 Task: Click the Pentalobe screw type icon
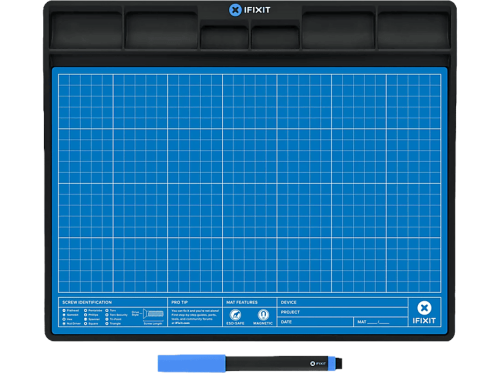(x=85, y=310)
